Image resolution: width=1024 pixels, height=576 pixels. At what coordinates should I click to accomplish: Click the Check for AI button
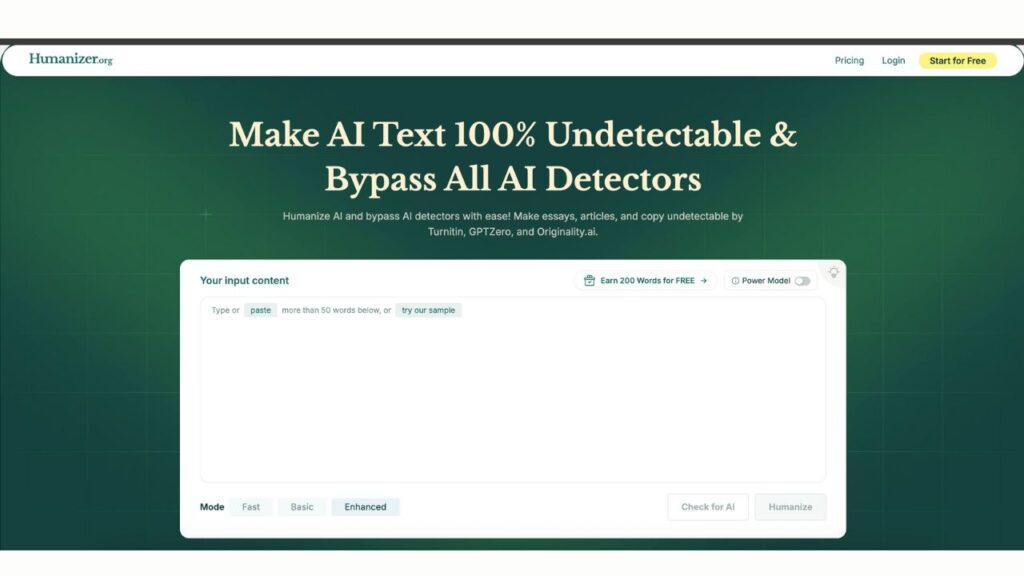point(708,507)
